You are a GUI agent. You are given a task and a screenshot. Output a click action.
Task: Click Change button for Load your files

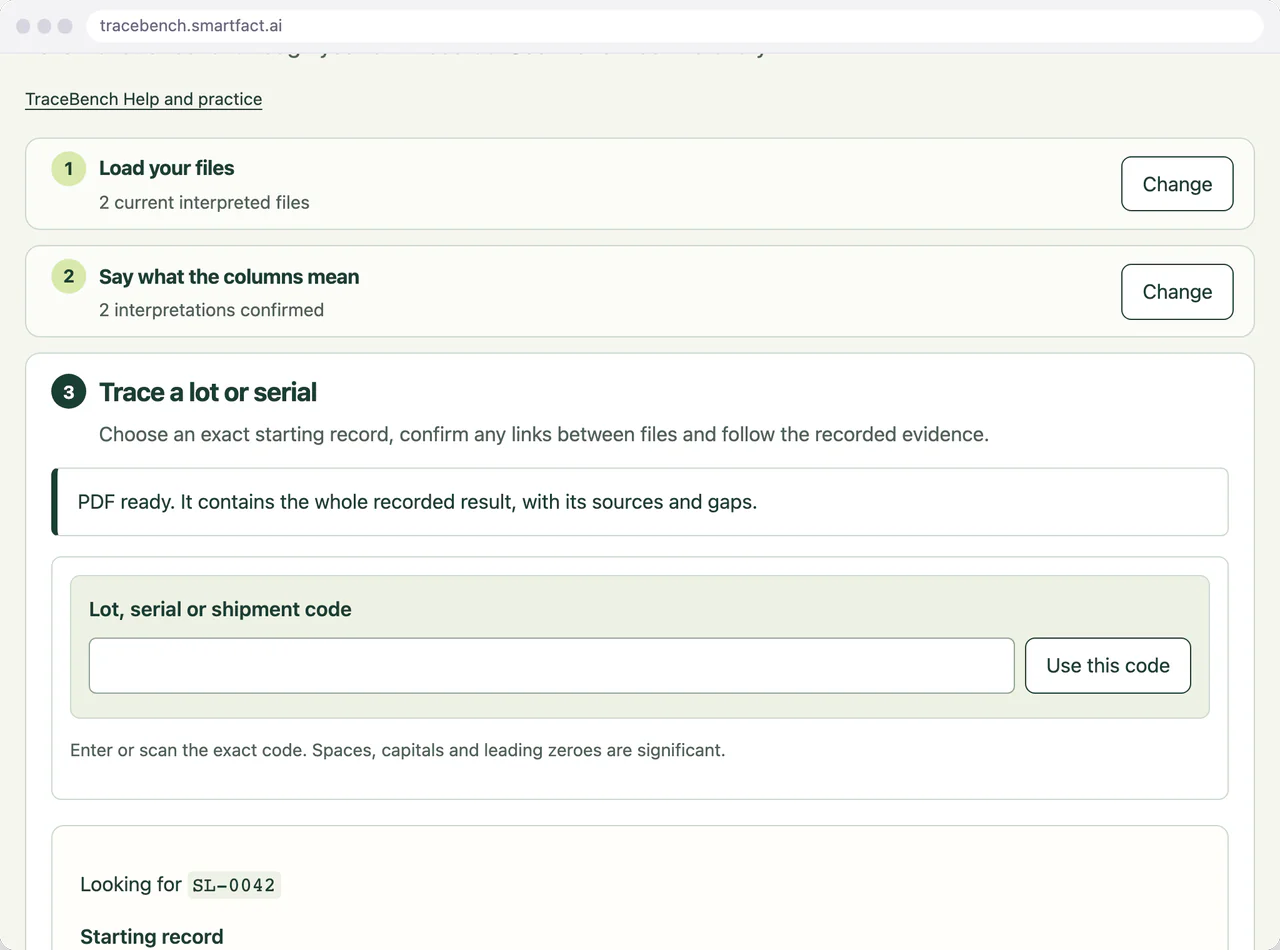tap(1177, 184)
